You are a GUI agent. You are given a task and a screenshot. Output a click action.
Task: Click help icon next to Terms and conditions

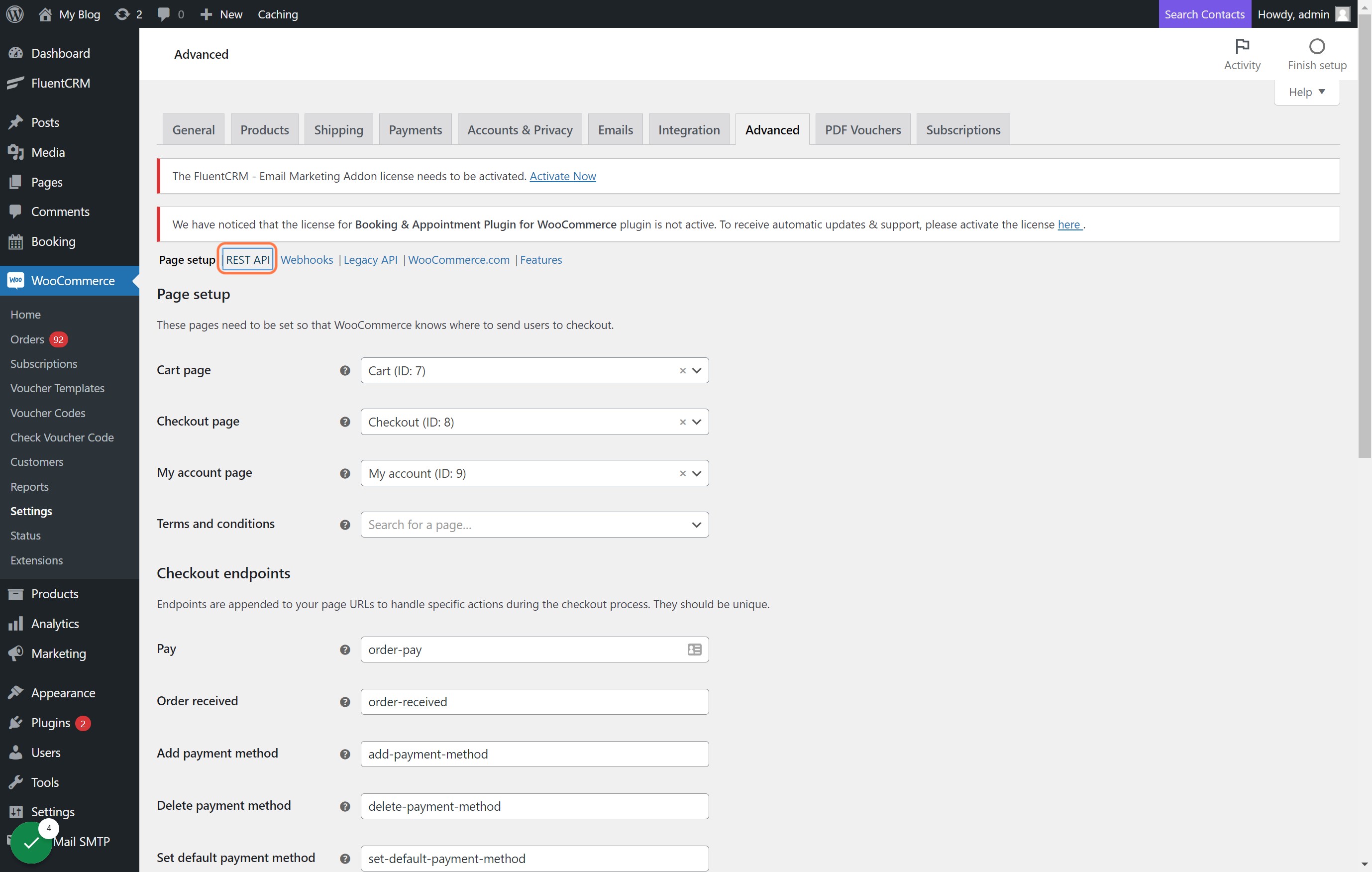coord(345,524)
